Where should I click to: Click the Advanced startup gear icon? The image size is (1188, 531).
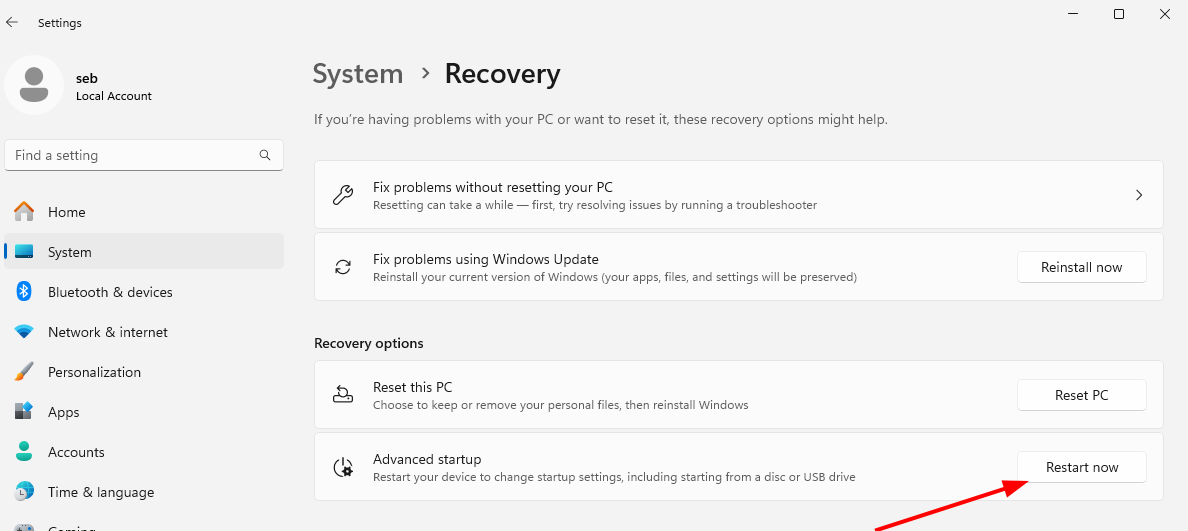[x=343, y=467]
